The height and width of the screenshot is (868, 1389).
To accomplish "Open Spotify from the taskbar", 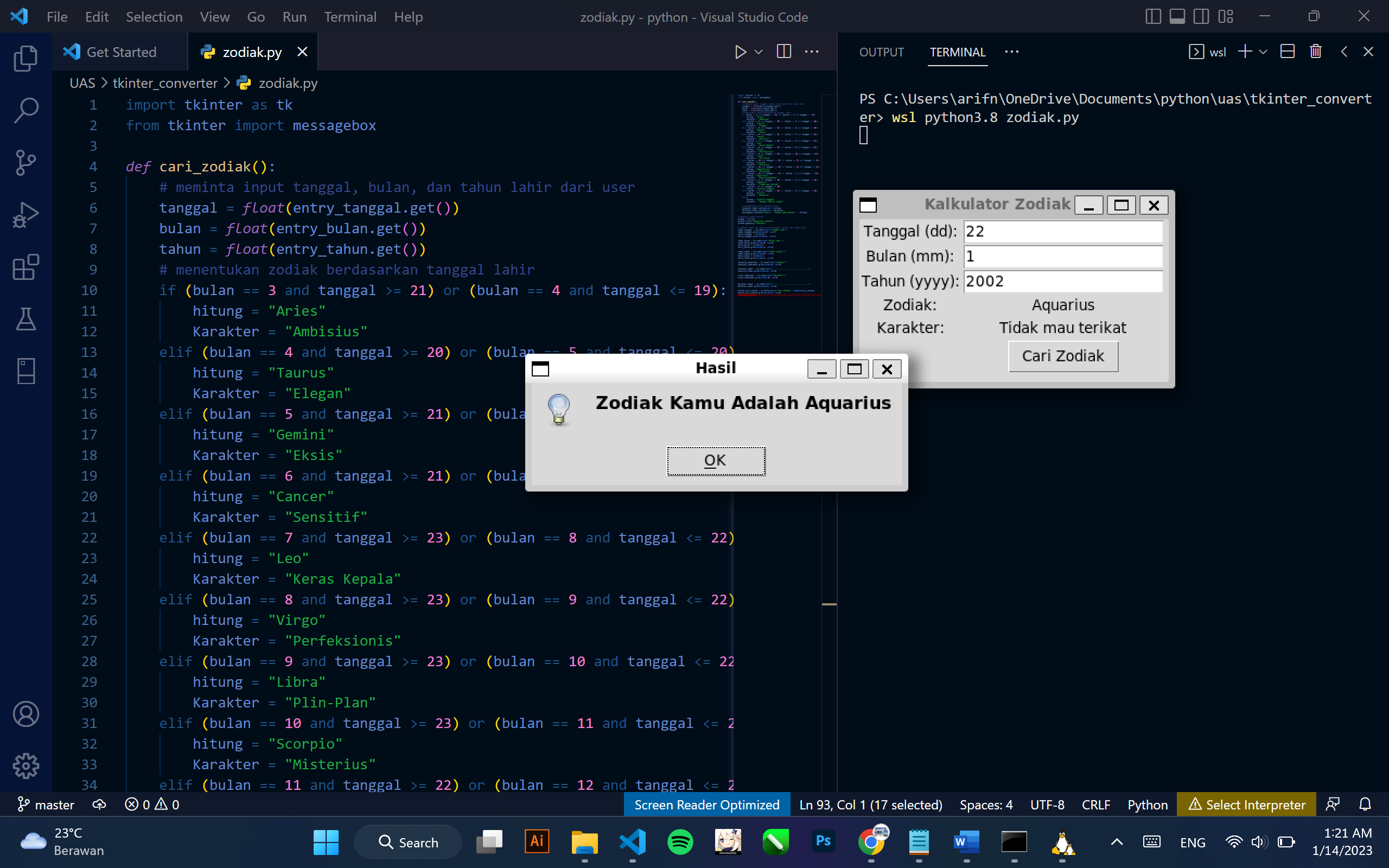I will [680, 842].
